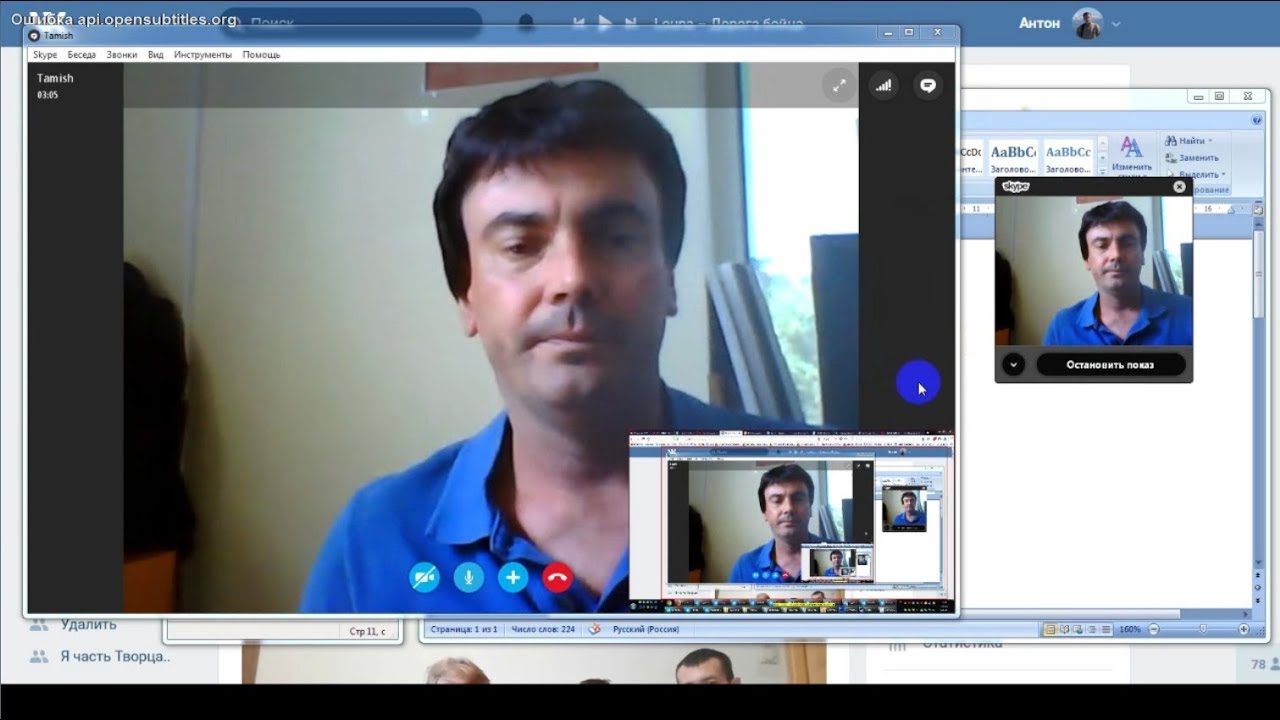1280x720 pixels.
Task: Expand the Word styles gallery
Action: [x=1103, y=171]
